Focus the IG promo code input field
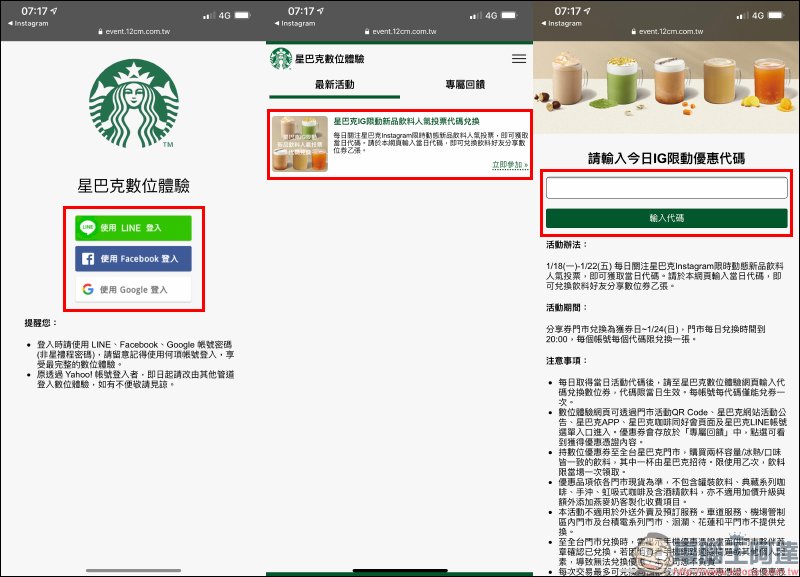This screenshot has height=577, width=800. click(x=666, y=188)
